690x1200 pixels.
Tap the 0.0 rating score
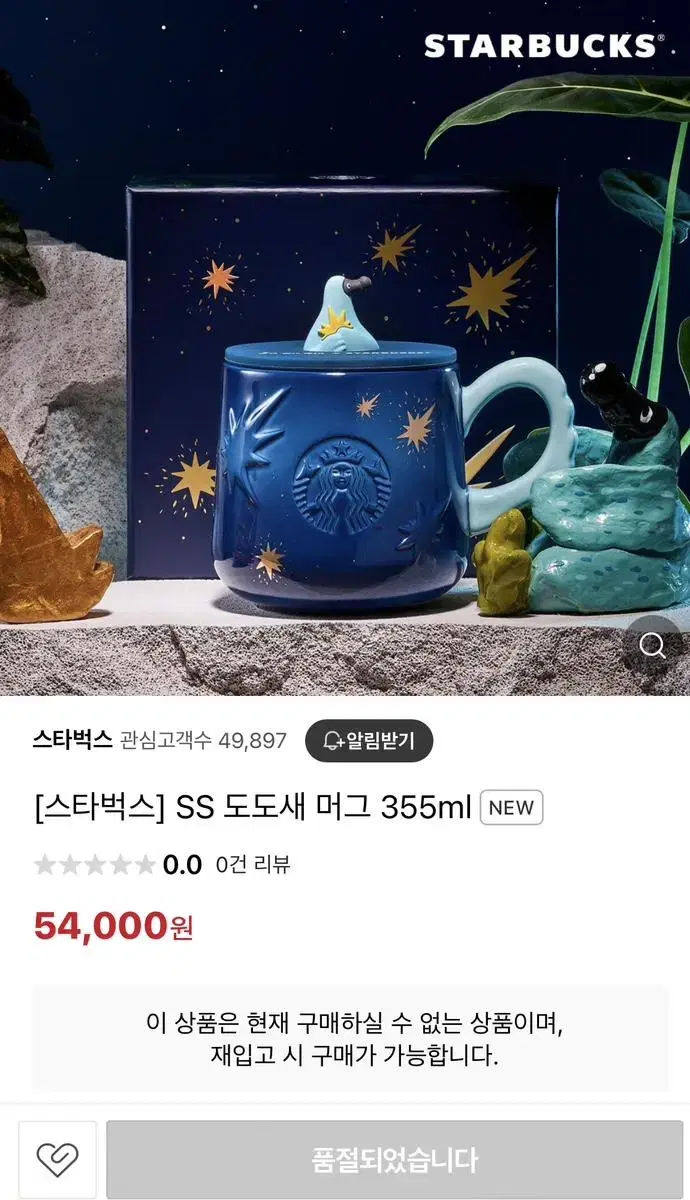coord(182,865)
